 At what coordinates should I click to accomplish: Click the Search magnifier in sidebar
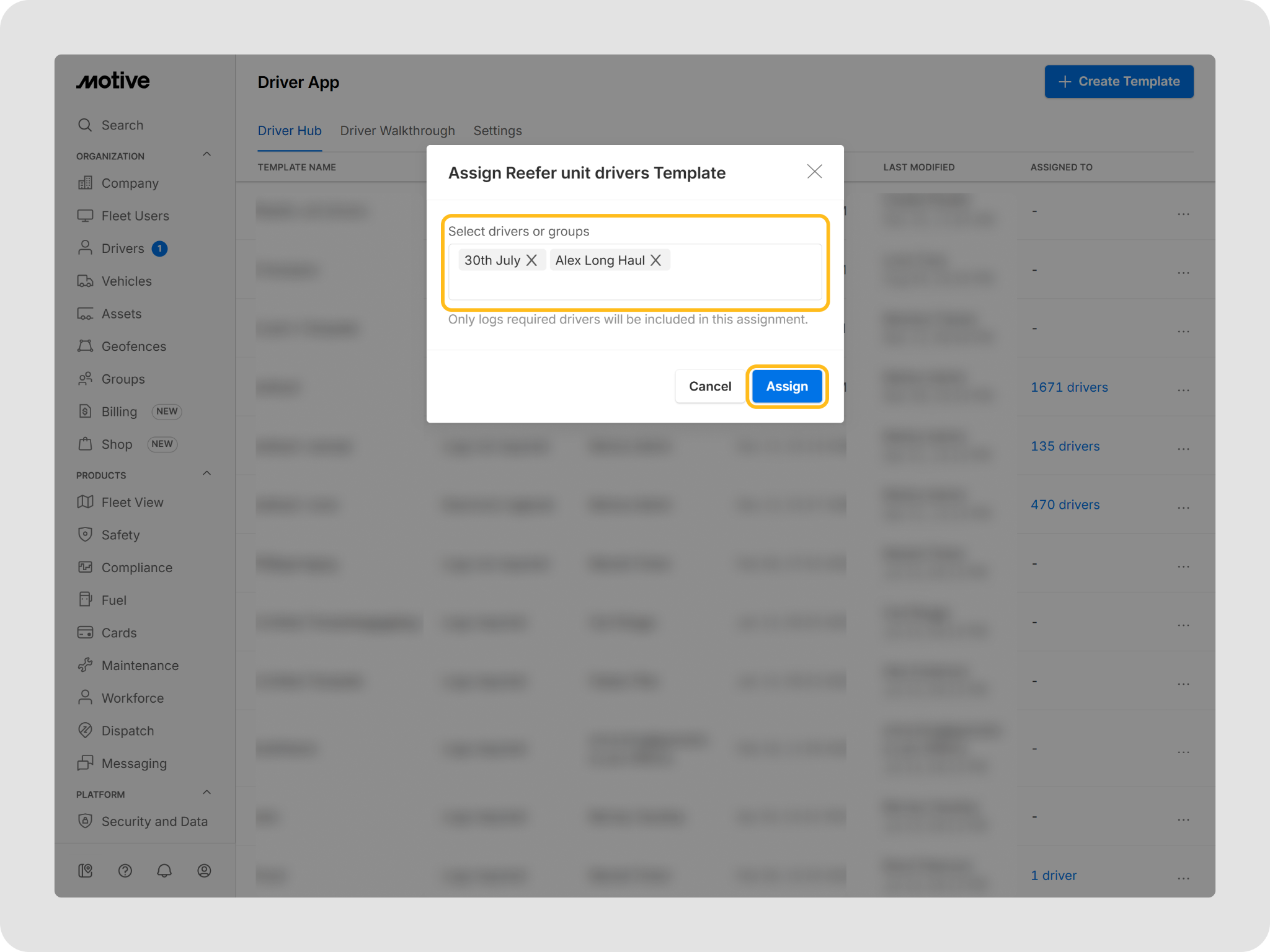[85, 125]
